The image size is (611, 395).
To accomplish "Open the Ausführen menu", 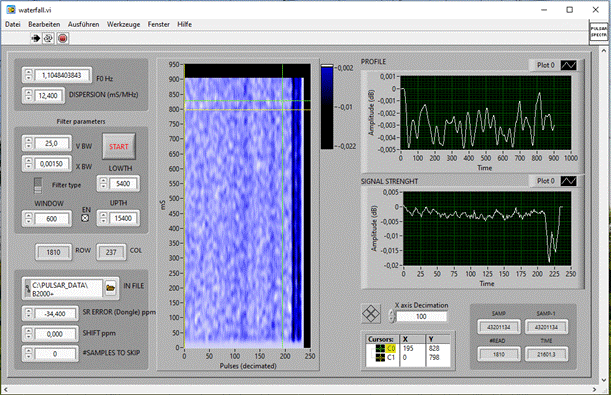I will tap(83, 24).
